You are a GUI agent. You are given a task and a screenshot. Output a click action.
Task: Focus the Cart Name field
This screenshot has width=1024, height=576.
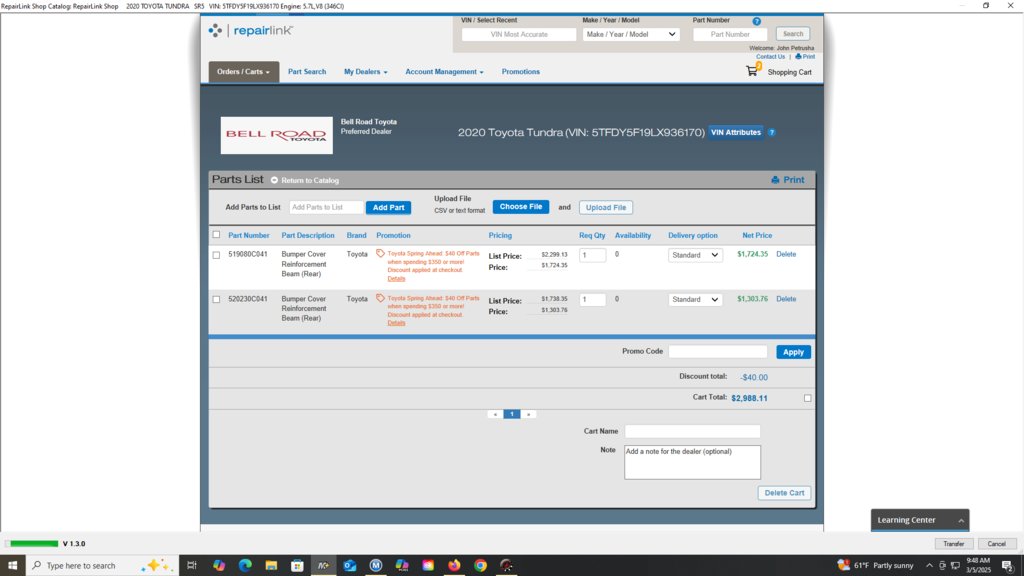tap(692, 432)
